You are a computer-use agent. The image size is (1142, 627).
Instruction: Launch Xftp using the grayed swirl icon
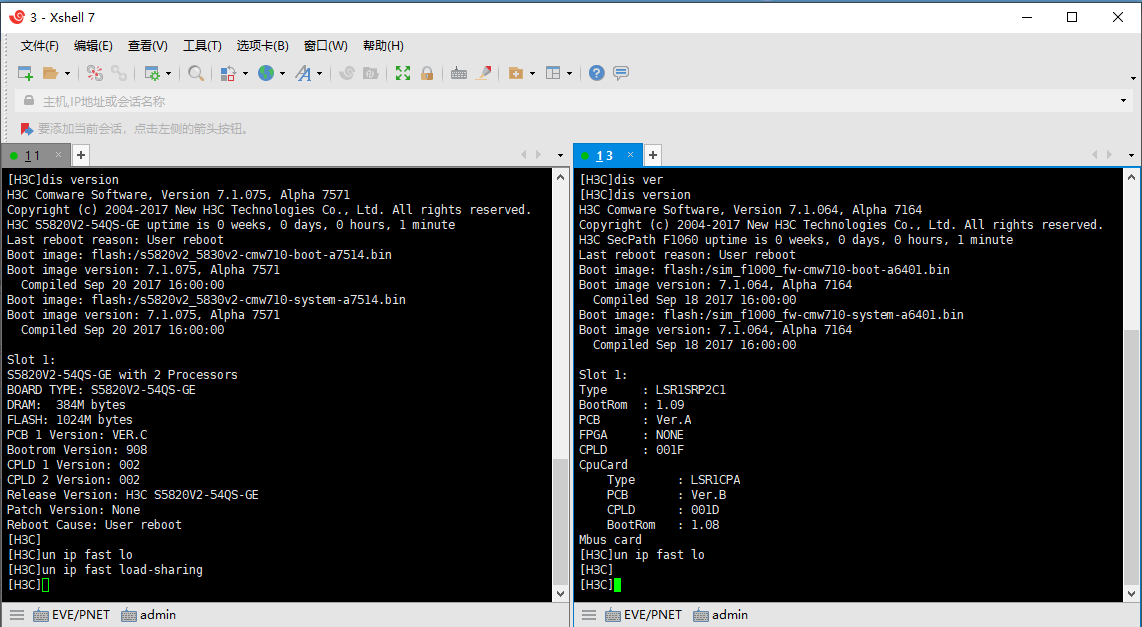347,73
